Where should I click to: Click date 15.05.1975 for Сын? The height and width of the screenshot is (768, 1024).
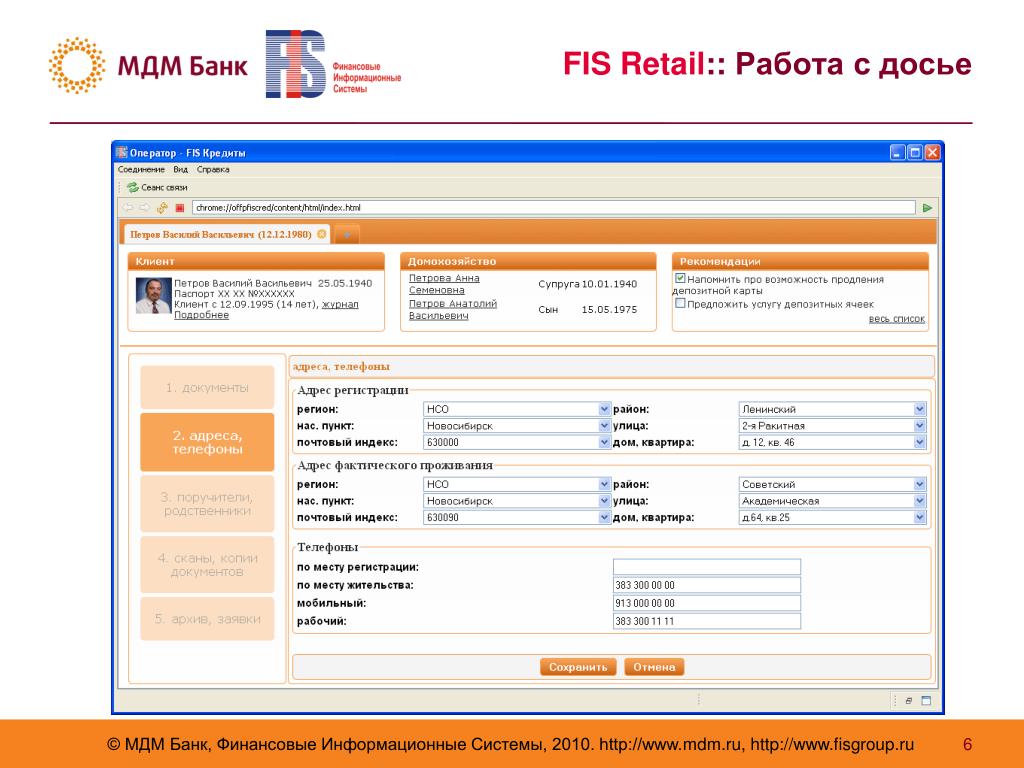click(x=609, y=310)
